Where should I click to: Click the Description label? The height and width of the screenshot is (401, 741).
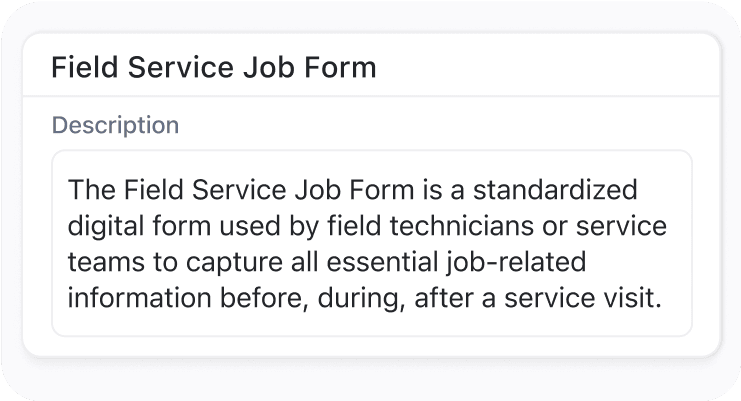[x=115, y=126]
